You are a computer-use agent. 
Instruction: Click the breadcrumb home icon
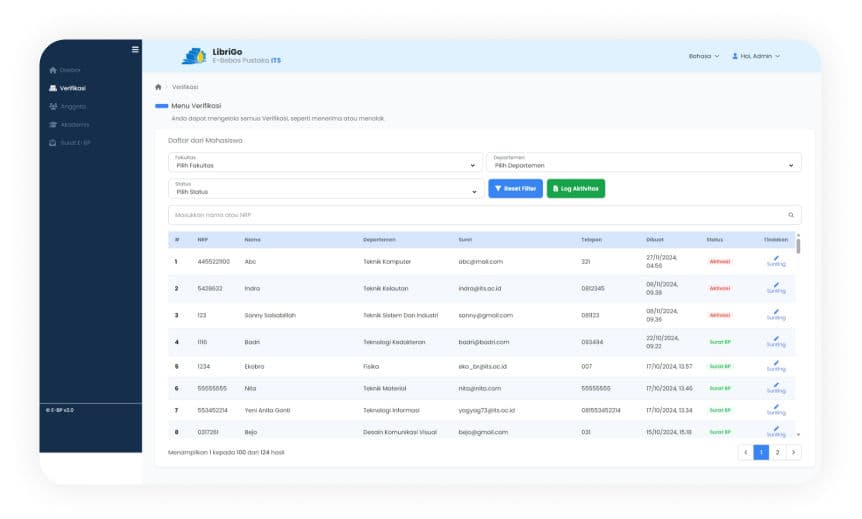[158, 87]
